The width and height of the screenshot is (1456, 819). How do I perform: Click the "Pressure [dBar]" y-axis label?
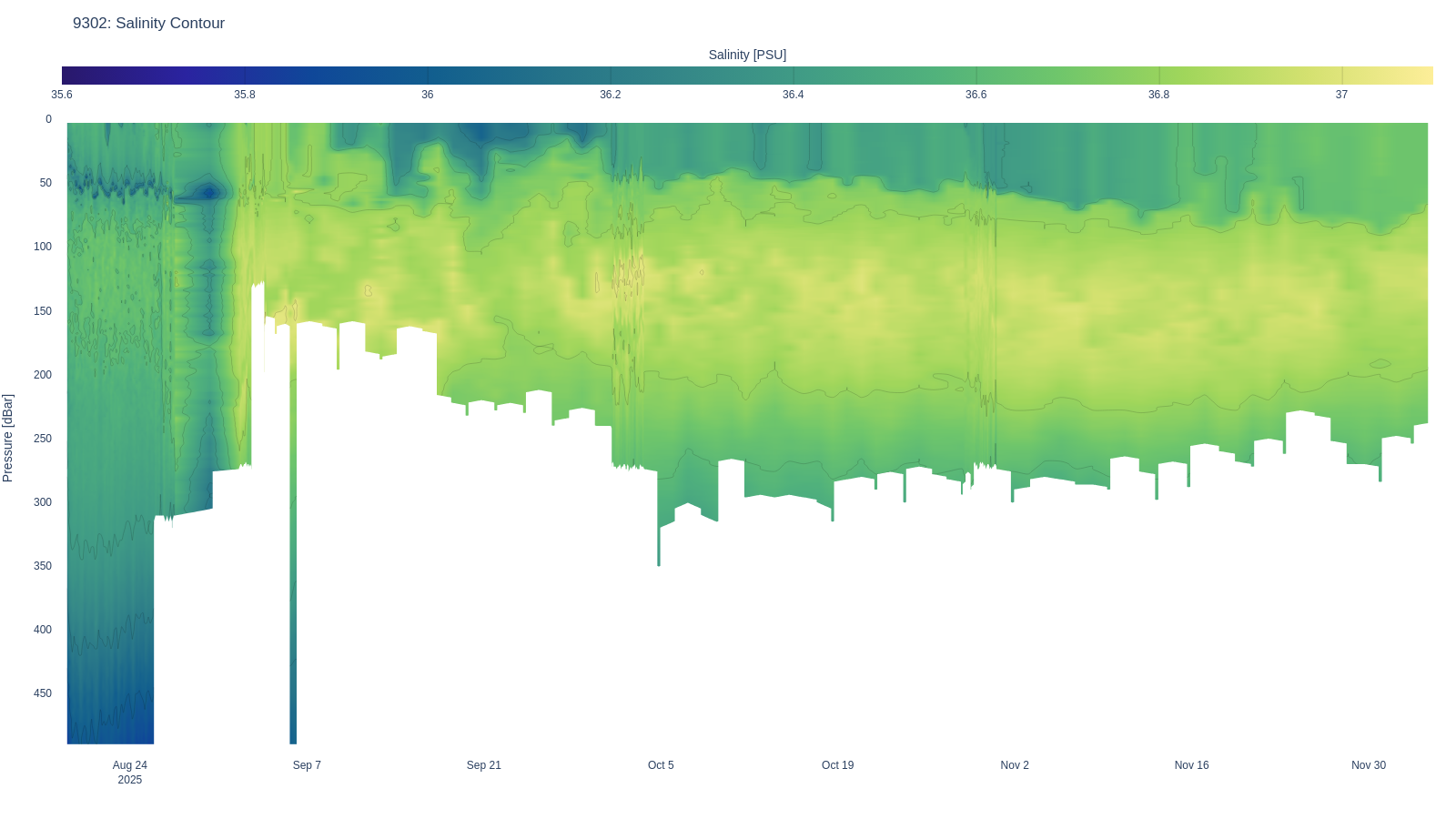point(8,438)
